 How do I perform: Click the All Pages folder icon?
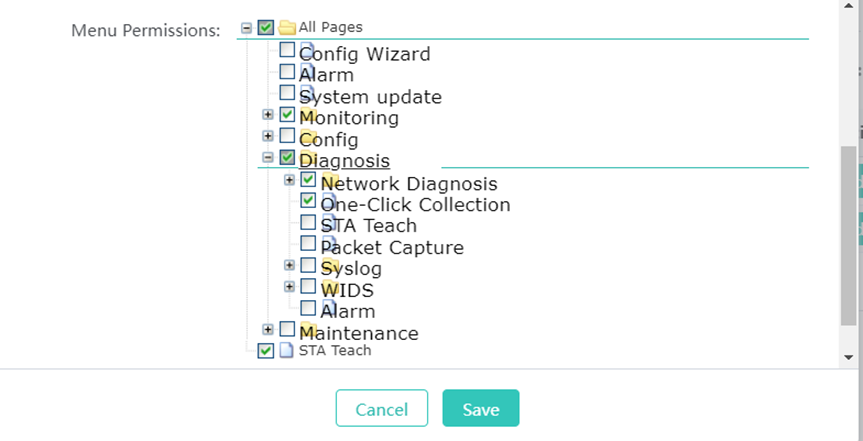coord(286,28)
